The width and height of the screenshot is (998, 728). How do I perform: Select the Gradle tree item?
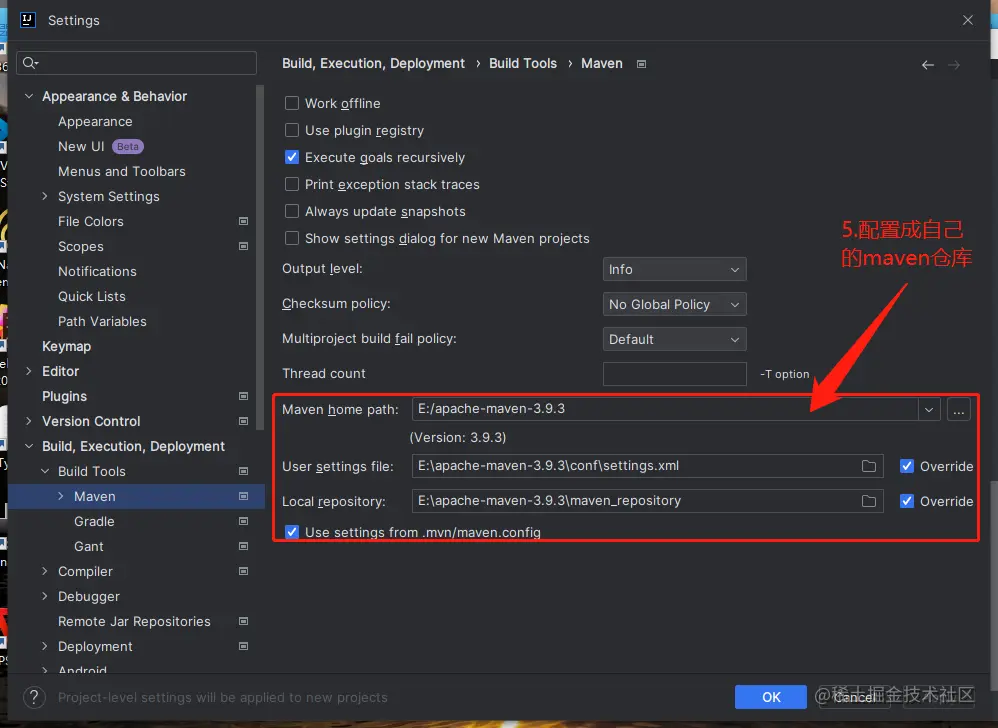(94, 521)
